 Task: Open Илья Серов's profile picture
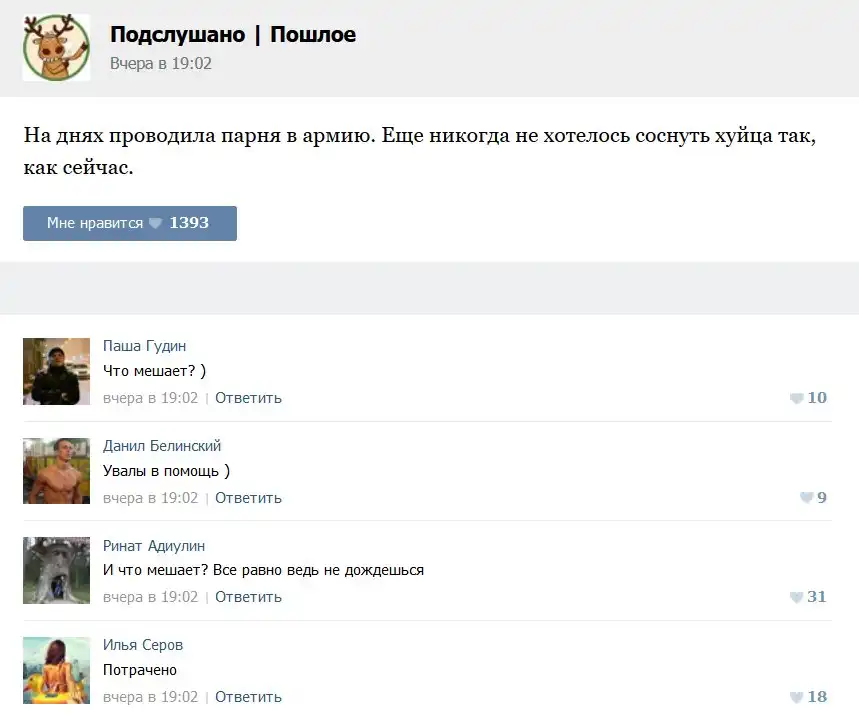[x=56, y=670]
